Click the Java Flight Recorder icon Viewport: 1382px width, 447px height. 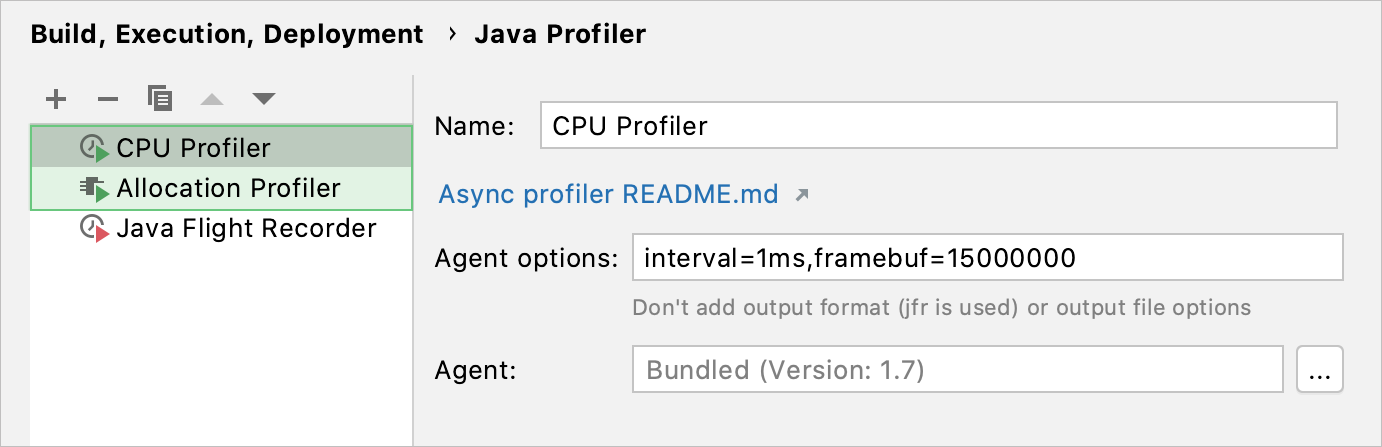coord(94,229)
